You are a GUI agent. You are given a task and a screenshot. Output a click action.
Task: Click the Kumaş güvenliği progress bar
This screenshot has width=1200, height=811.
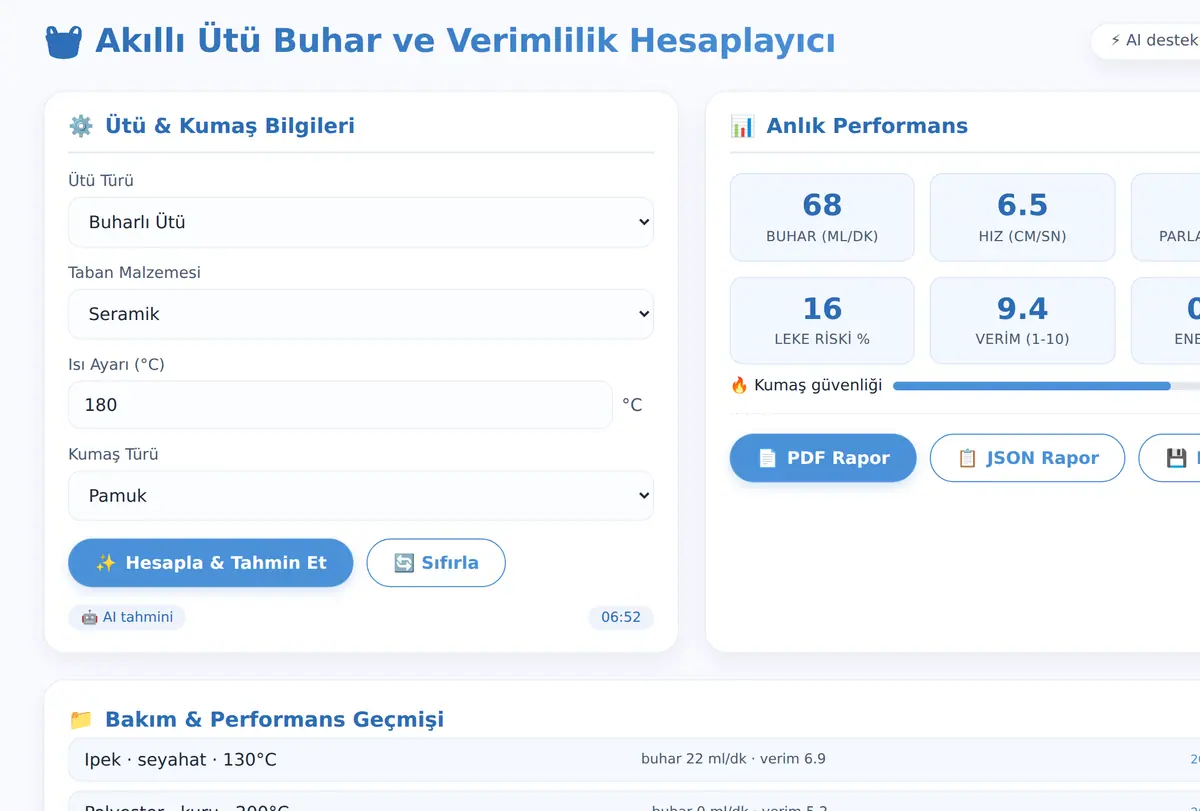coord(1046,386)
